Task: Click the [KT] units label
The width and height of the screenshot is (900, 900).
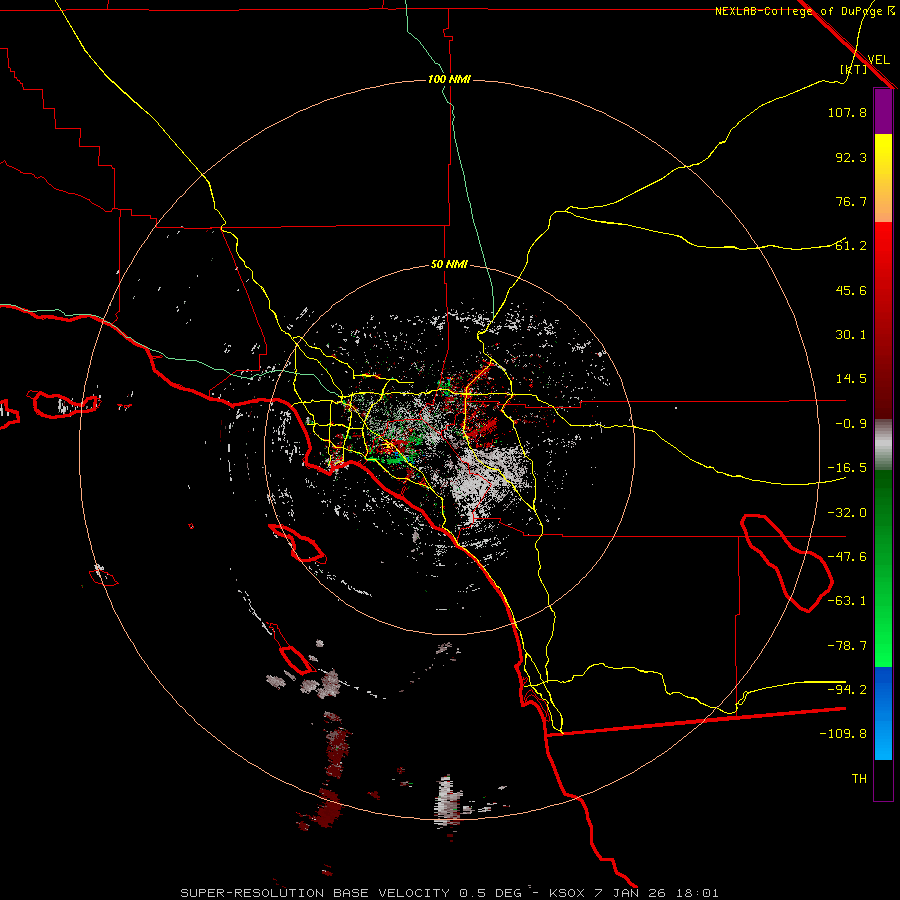Action: pyautogui.click(x=854, y=69)
